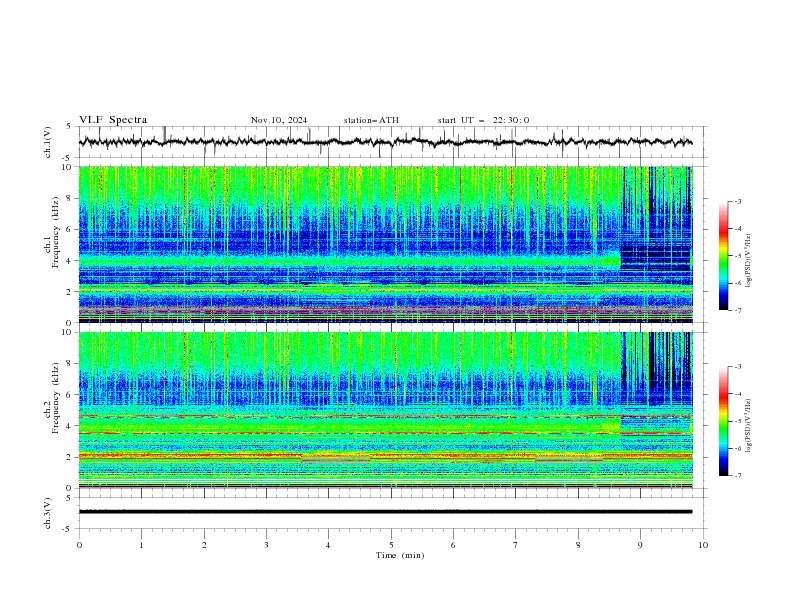
Task: Click the '-7' label on lower colorbar
Action: [x=737, y=475]
